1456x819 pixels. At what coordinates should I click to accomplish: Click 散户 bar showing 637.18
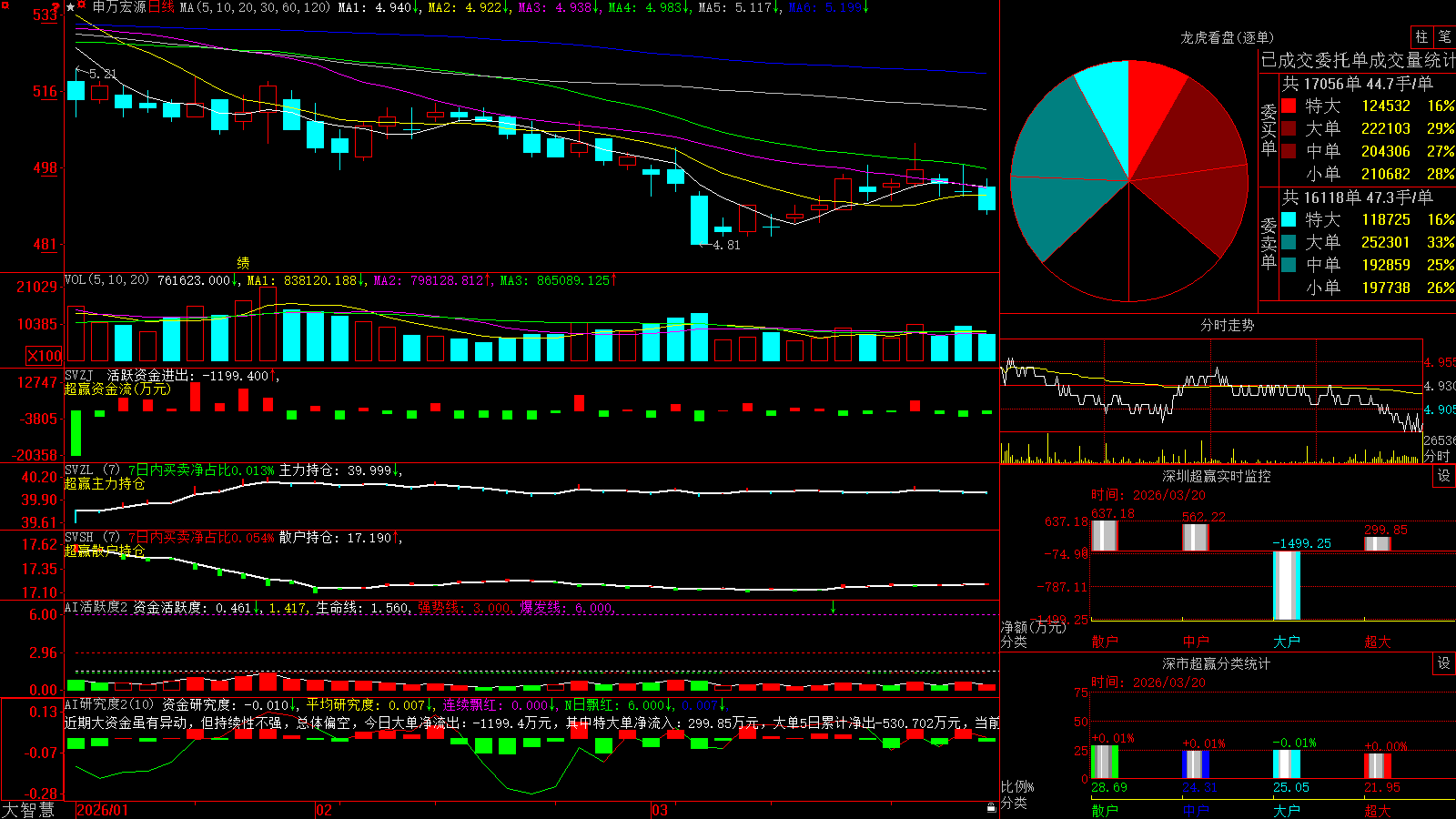[x=1105, y=536]
